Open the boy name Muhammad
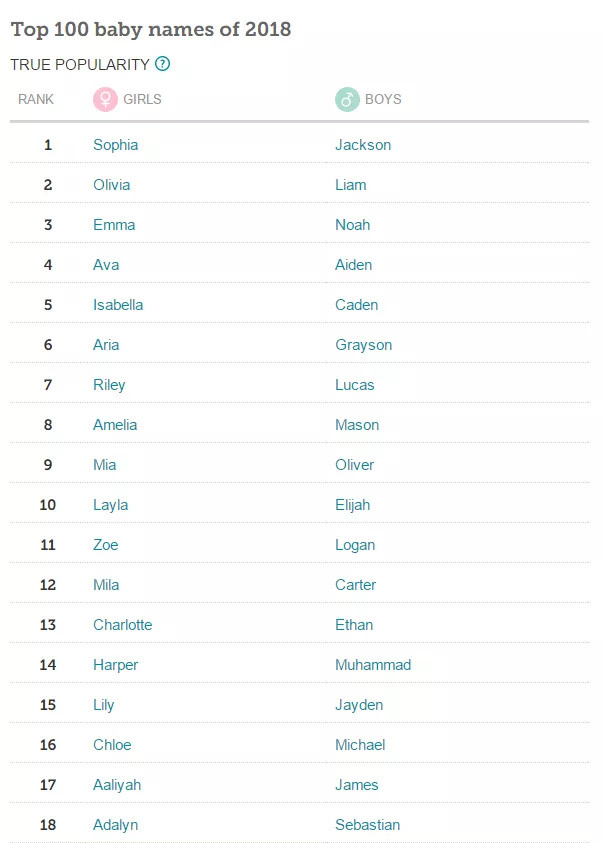Screen dimensions: 604x843 [x=373, y=665]
